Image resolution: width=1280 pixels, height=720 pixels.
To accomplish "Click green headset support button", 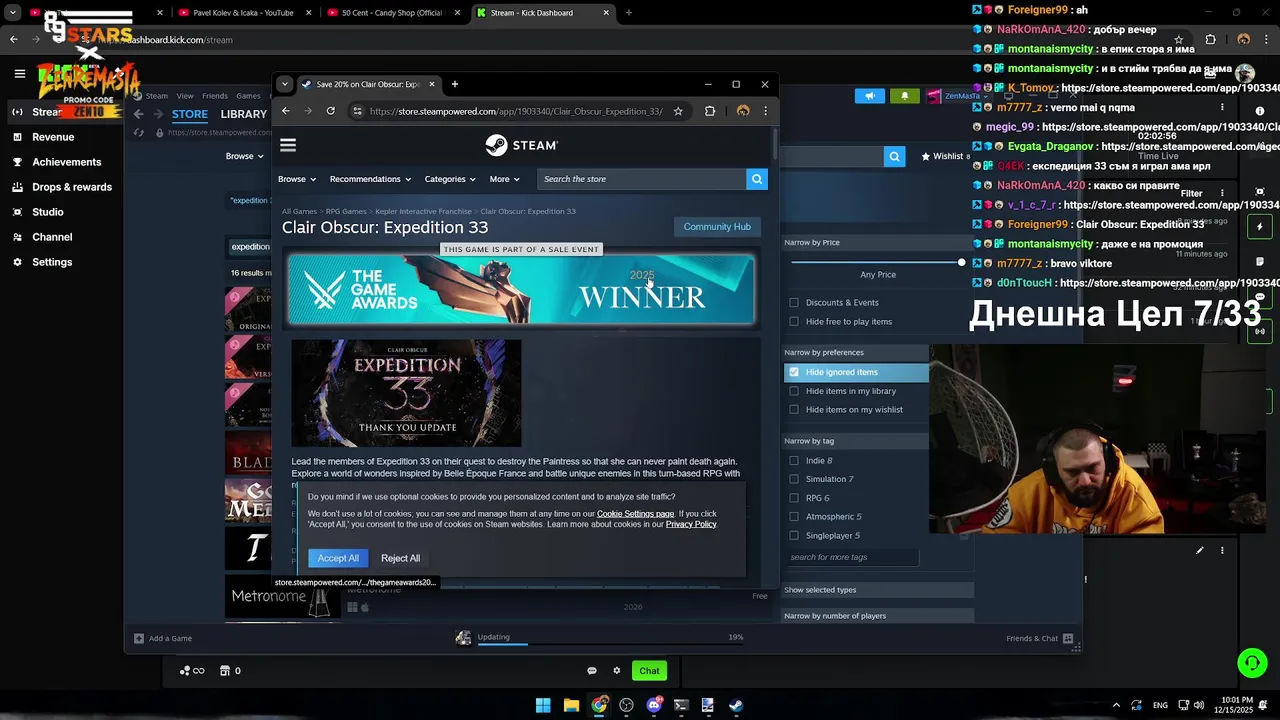I will tap(1252, 662).
